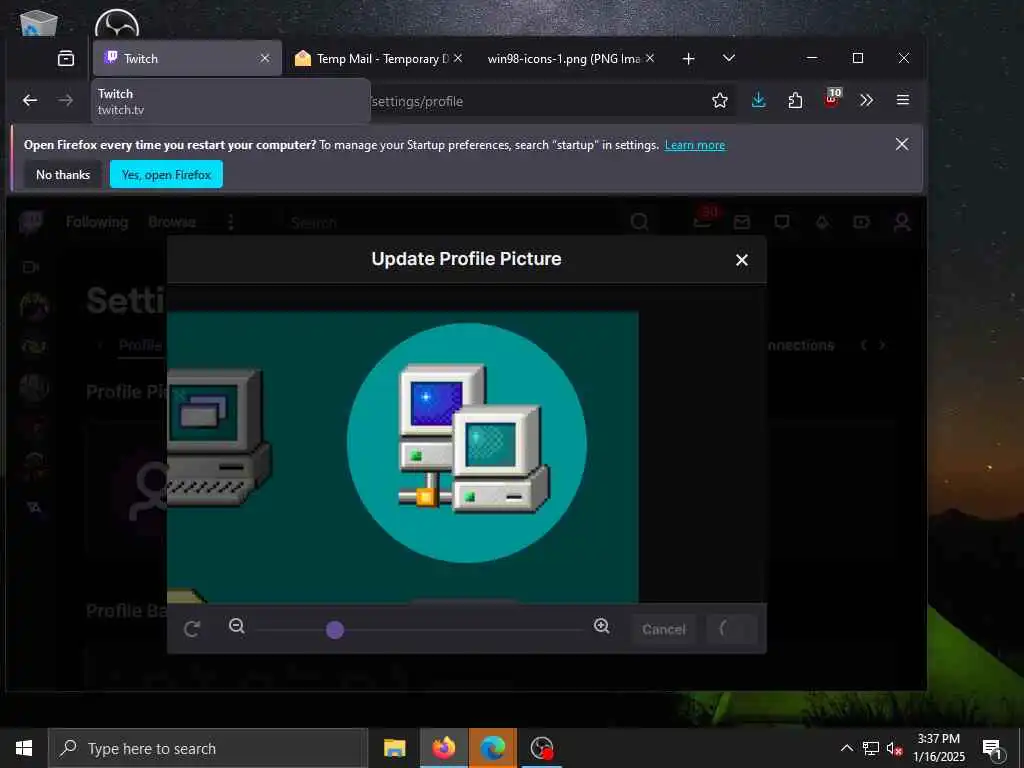Click the rotate image icon
This screenshot has height=768, width=1024.
click(x=192, y=629)
